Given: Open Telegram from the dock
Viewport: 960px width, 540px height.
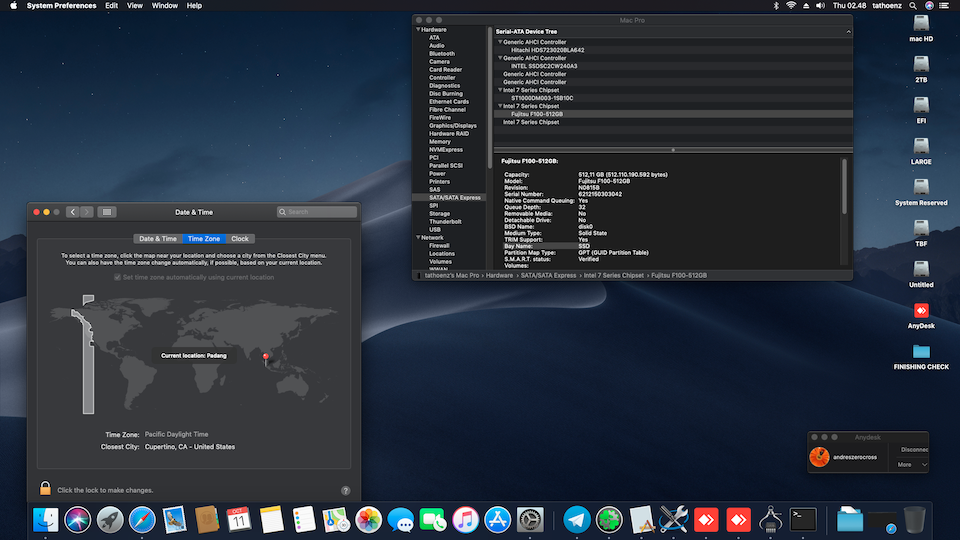Looking at the screenshot, I should coord(576,519).
